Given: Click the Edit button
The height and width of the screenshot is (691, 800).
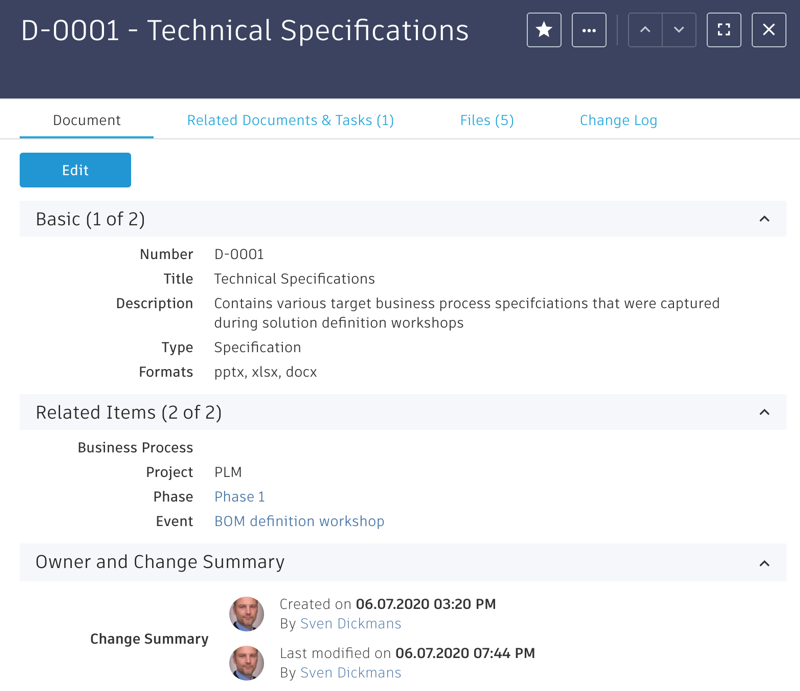Looking at the screenshot, I should 75,170.
